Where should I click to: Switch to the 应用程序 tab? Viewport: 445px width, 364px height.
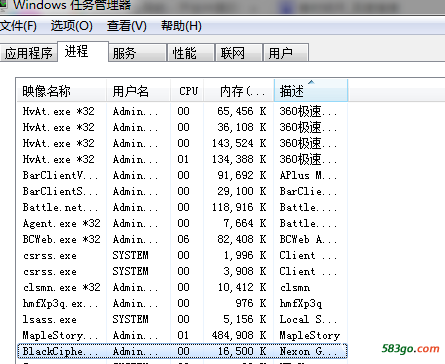coord(29,53)
